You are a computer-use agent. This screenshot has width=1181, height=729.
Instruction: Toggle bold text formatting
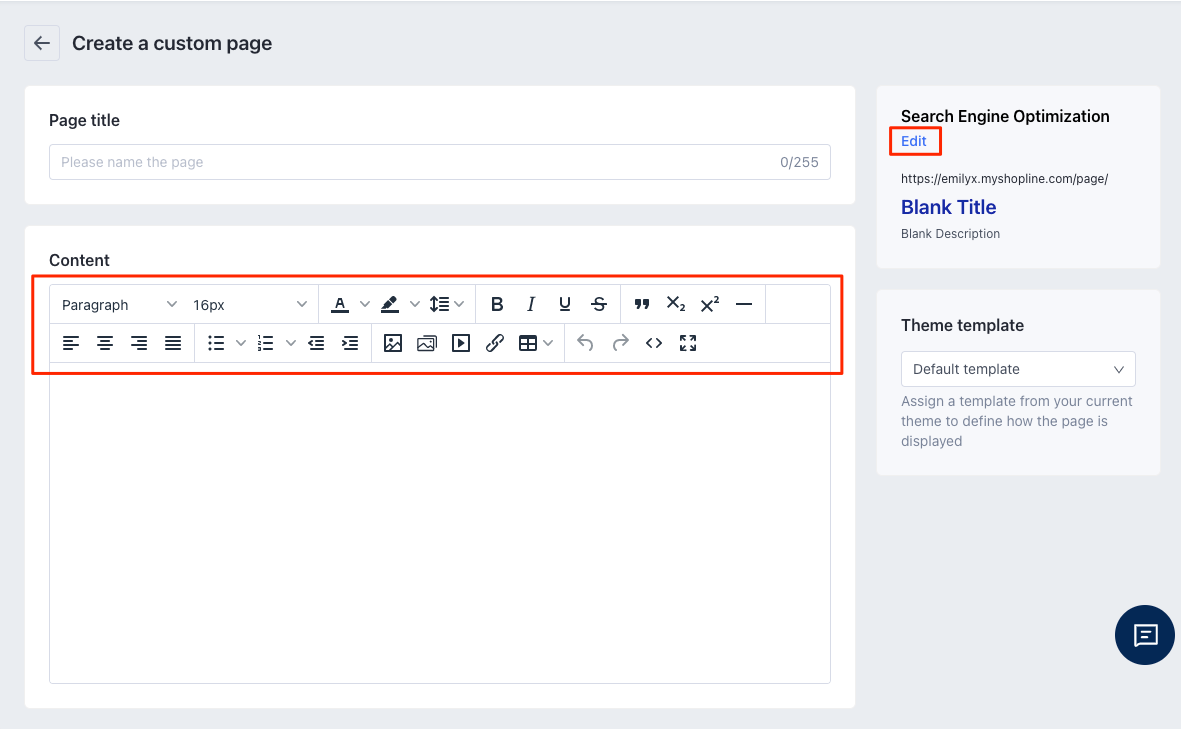click(497, 304)
